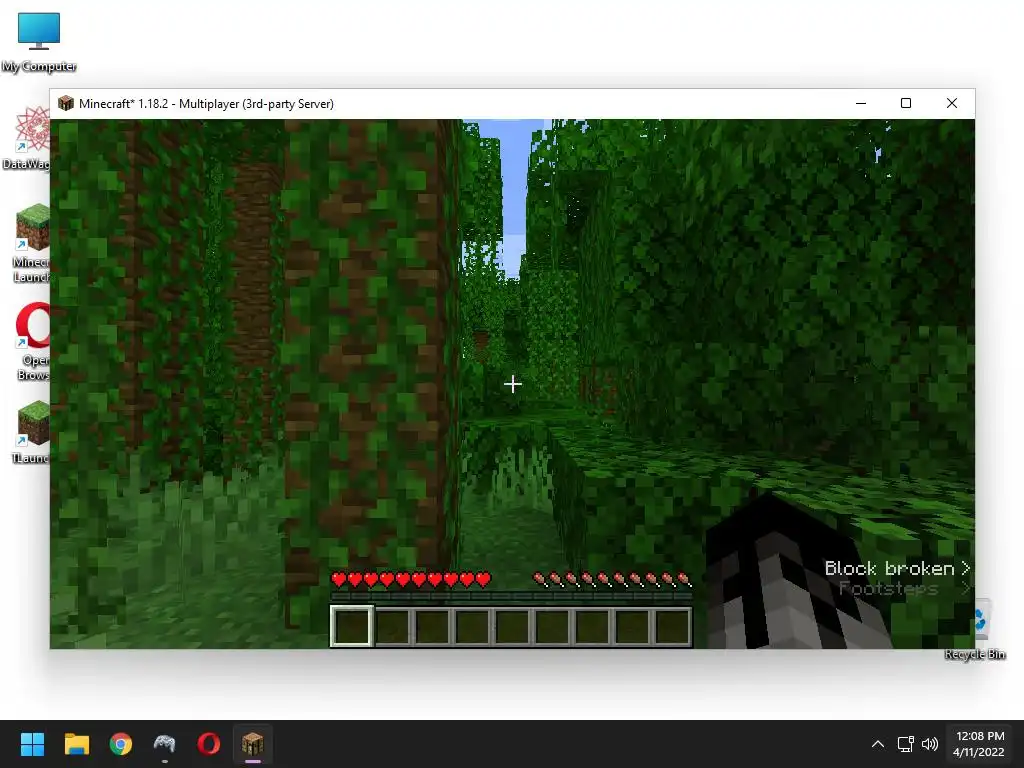
Task: Open the Opera Browser desktop shortcut
Action: [33, 341]
